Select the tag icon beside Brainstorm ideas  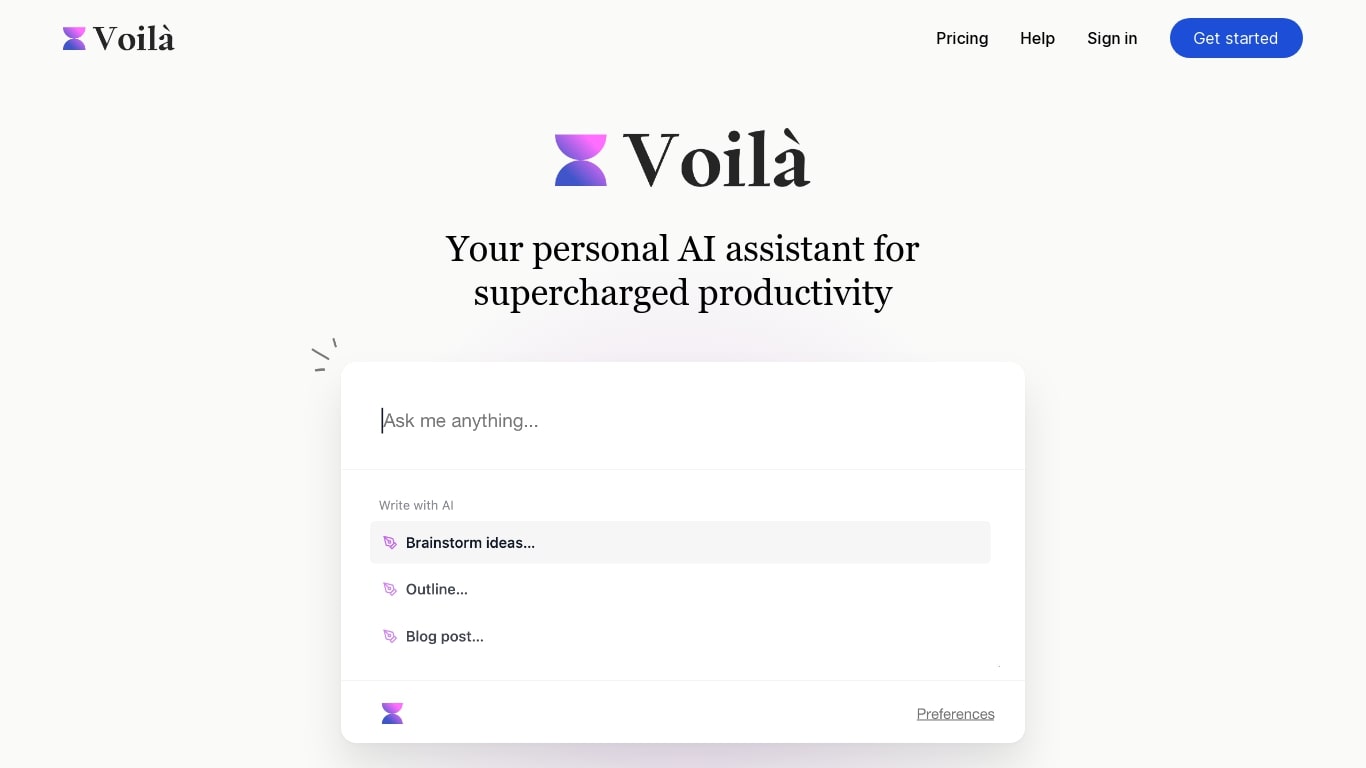(390, 542)
